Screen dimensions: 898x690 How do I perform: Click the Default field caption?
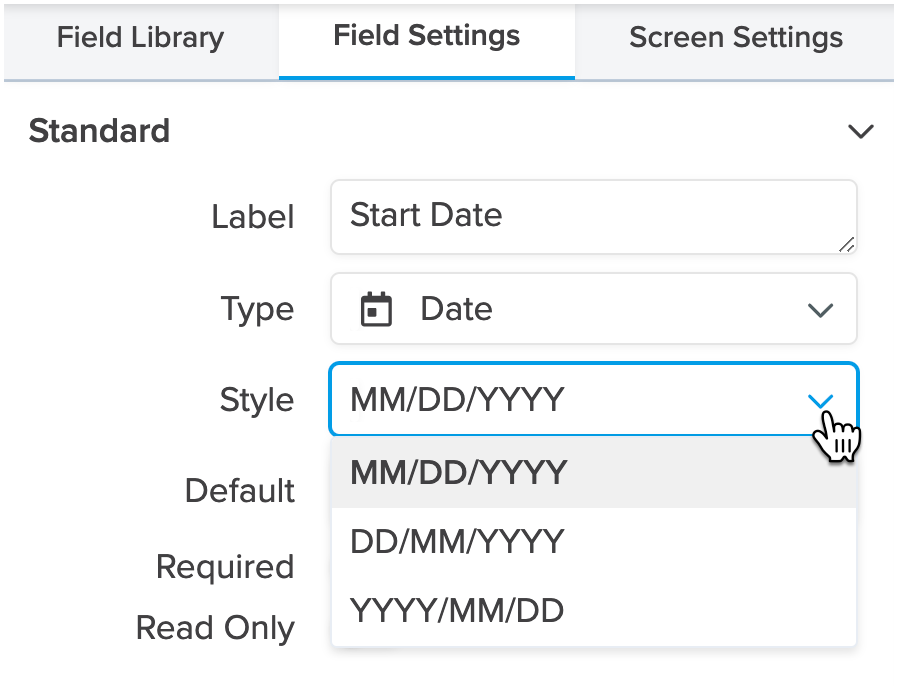click(x=239, y=491)
